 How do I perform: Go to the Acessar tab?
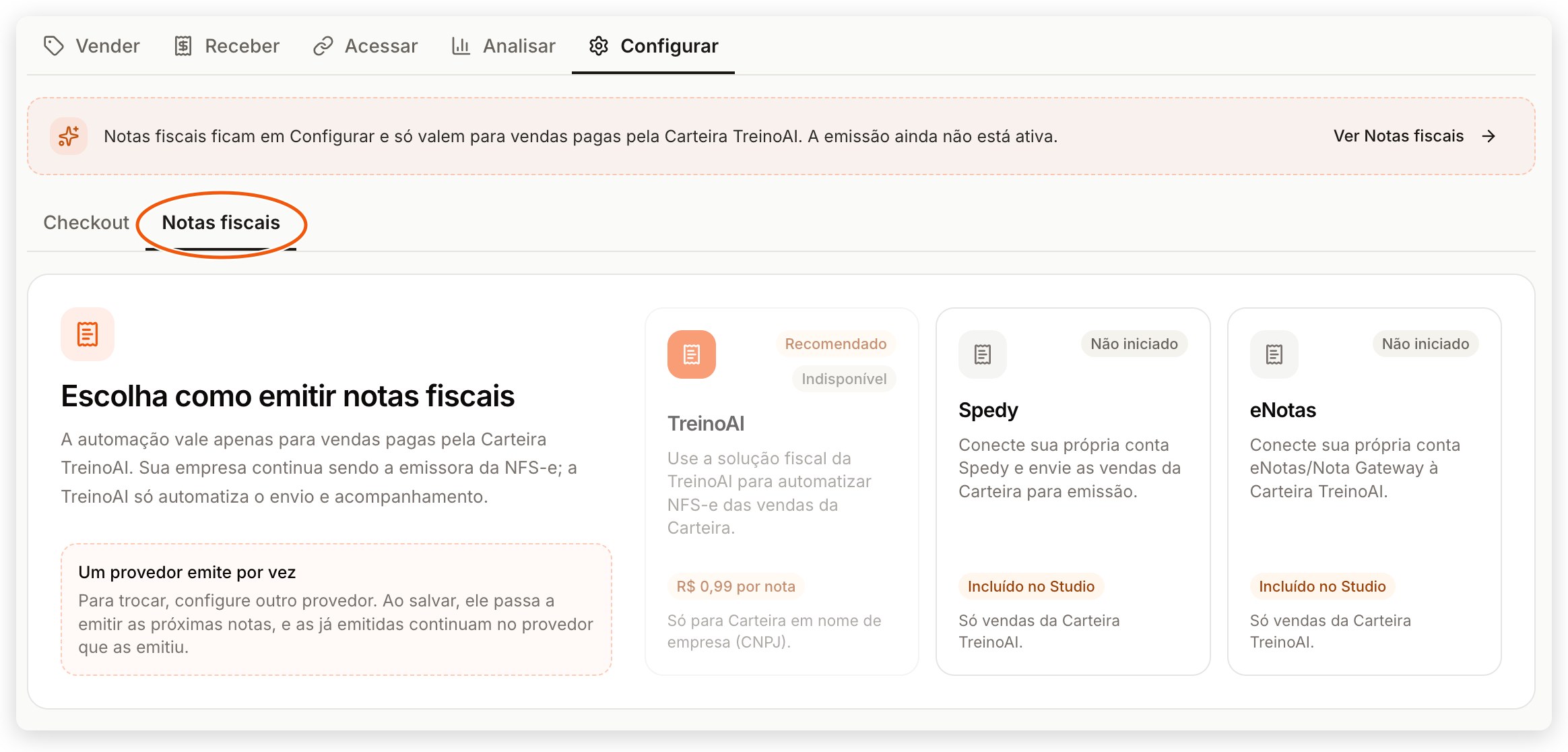coord(365,46)
